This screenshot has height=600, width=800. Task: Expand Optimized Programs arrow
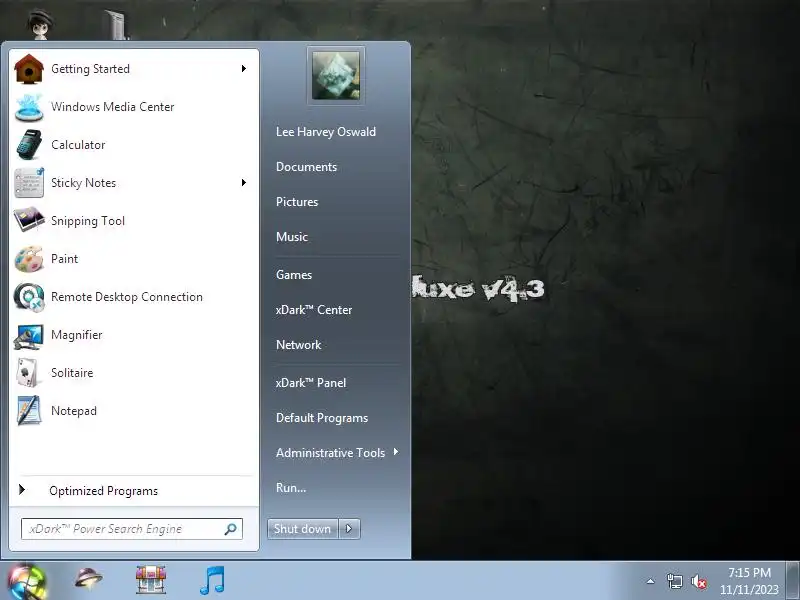pyautogui.click(x=21, y=490)
